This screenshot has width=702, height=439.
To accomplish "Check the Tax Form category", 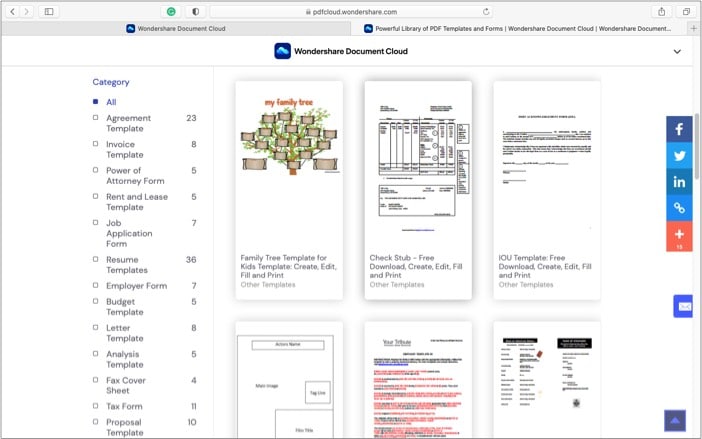I will pos(95,406).
